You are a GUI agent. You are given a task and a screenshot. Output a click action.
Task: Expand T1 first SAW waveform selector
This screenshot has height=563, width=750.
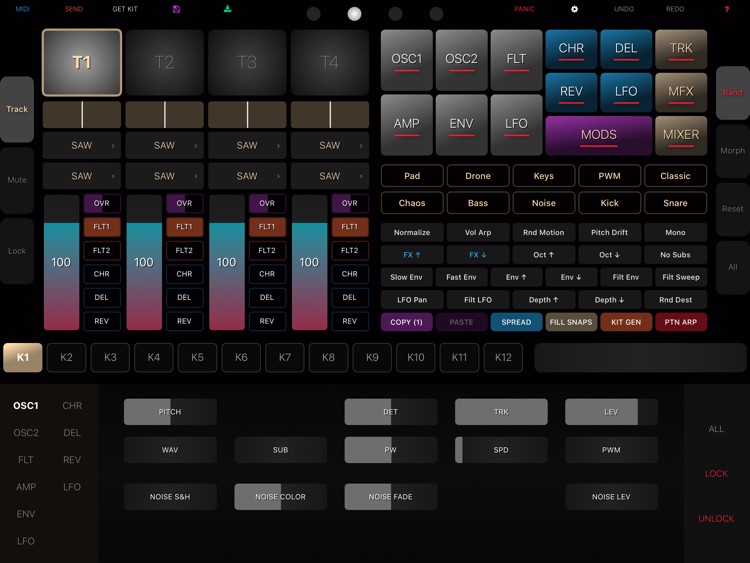pos(81,145)
